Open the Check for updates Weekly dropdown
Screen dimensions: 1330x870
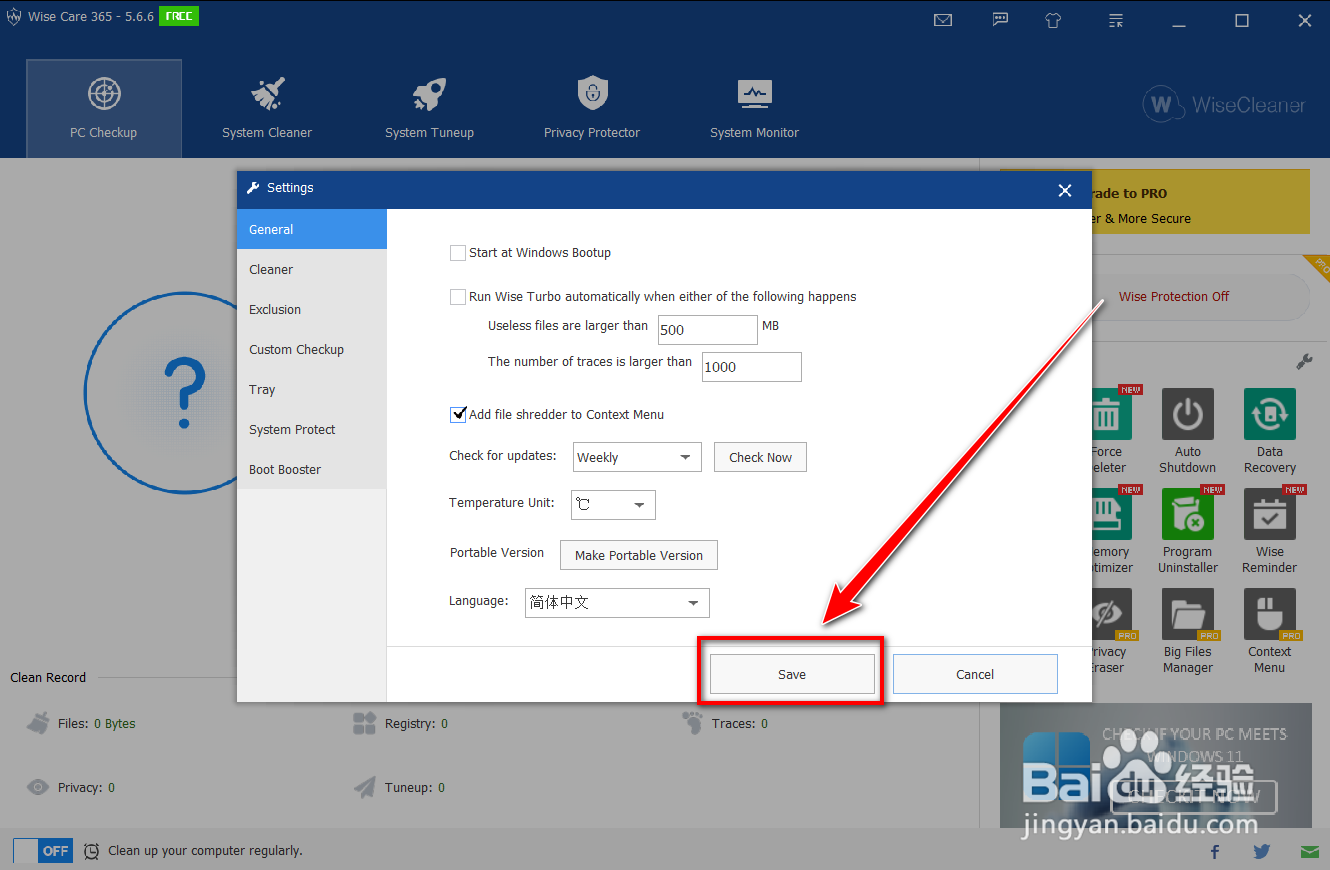pyautogui.click(x=638, y=457)
